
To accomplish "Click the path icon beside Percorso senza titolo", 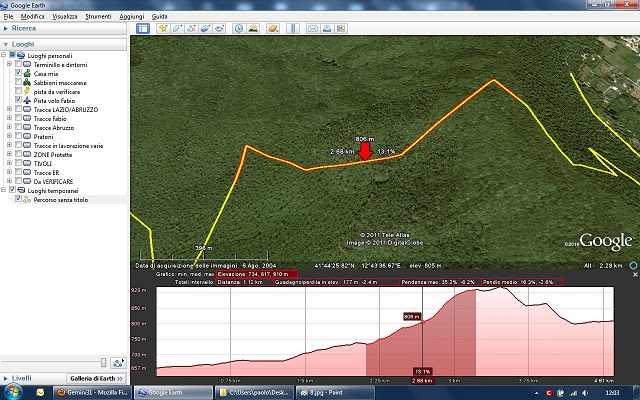I will [27, 200].
